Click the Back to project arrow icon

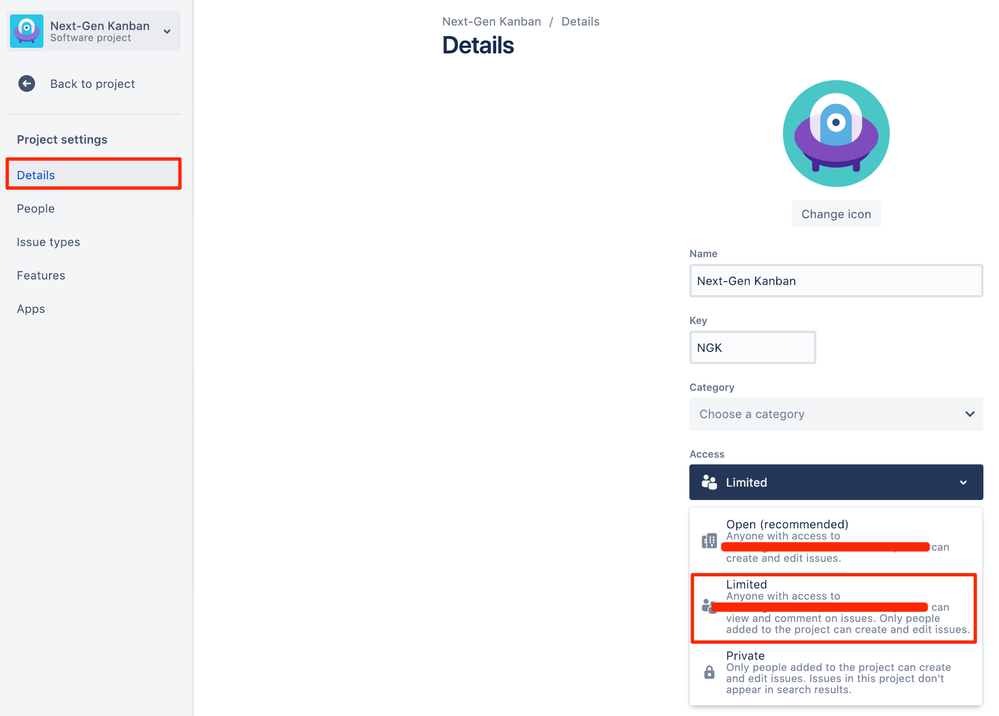click(27, 83)
